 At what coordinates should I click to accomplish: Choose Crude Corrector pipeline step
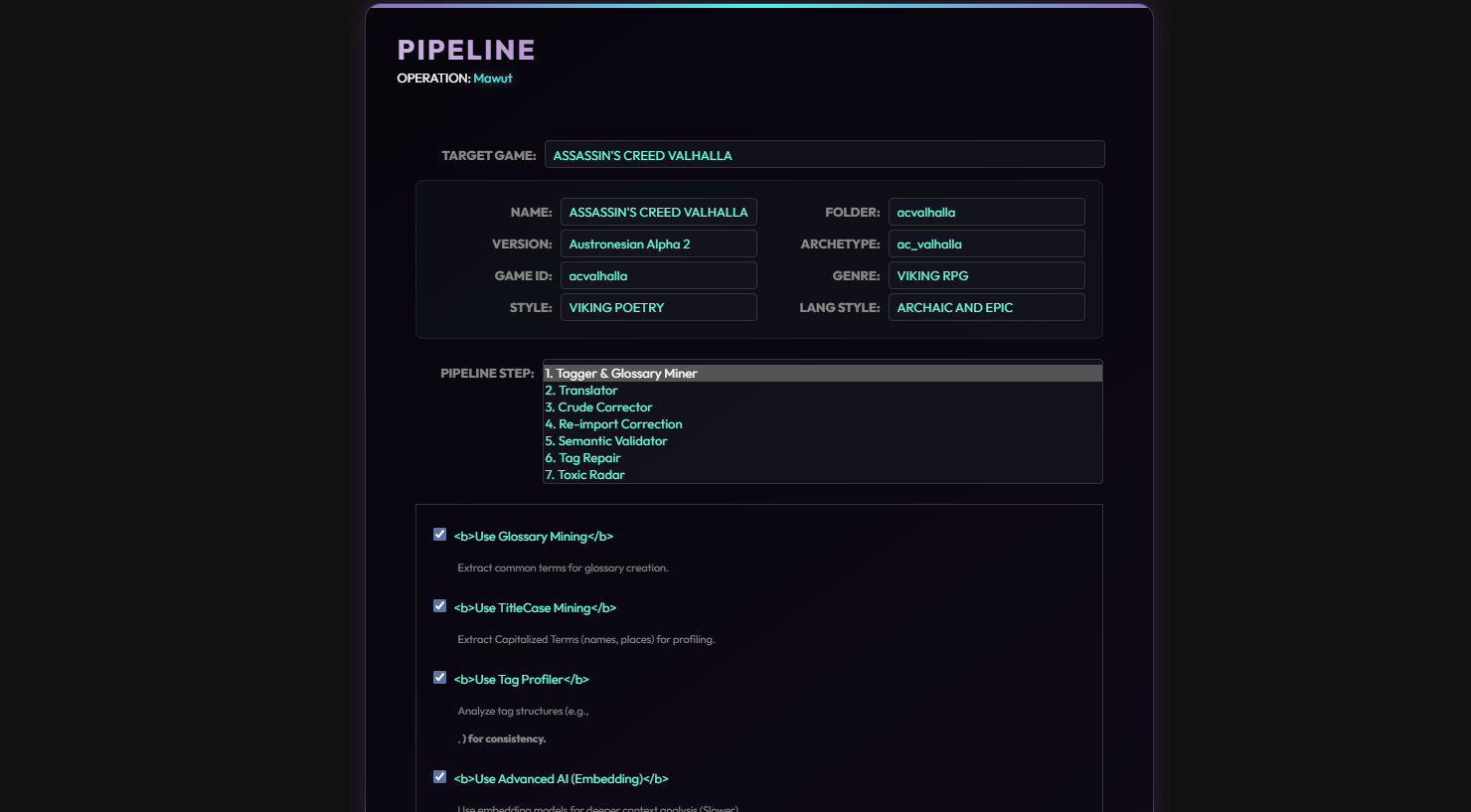822,407
